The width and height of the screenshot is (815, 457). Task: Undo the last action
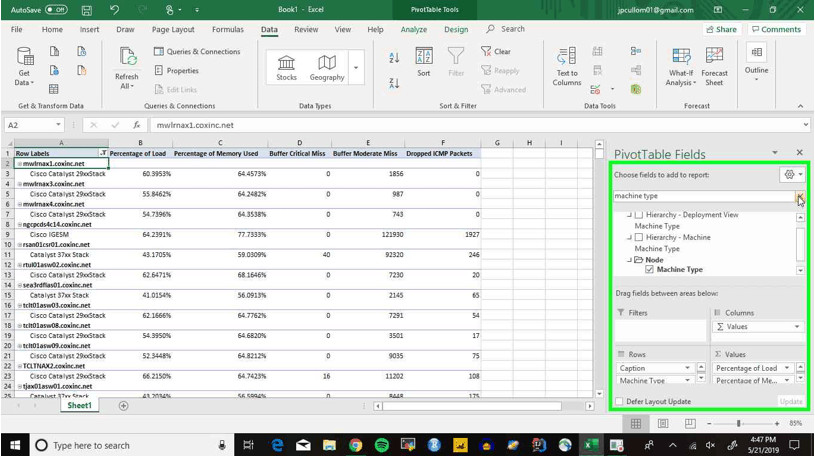pyautogui.click(x=114, y=10)
